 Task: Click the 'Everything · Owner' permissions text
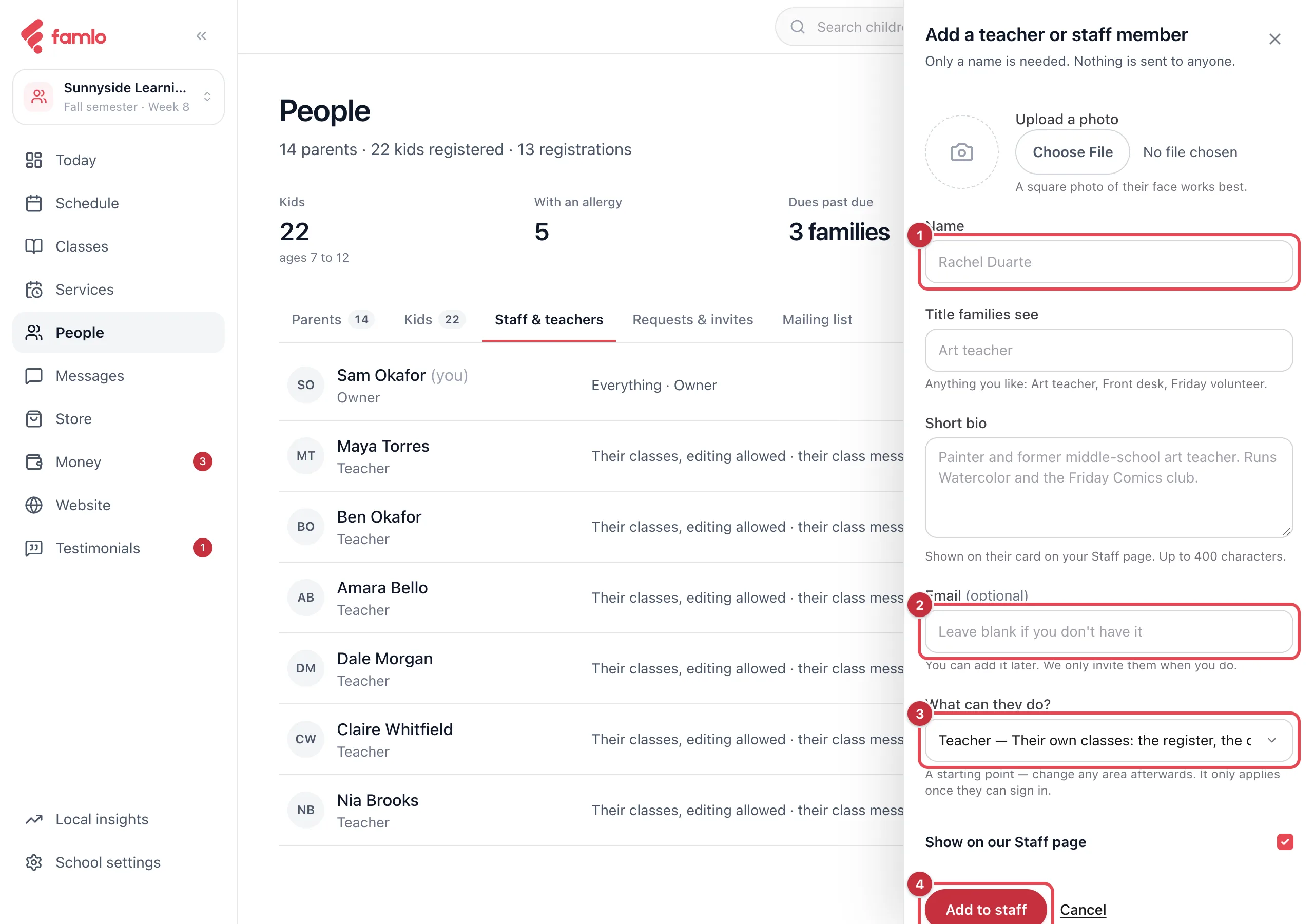click(x=653, y=386)
